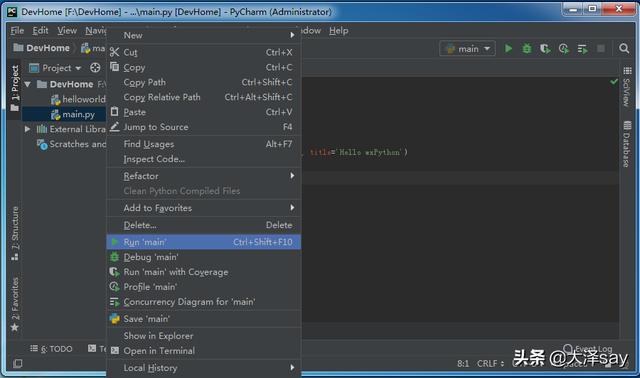
Task: Click the locate target icon in Project panel
Action: click(95, 68)
